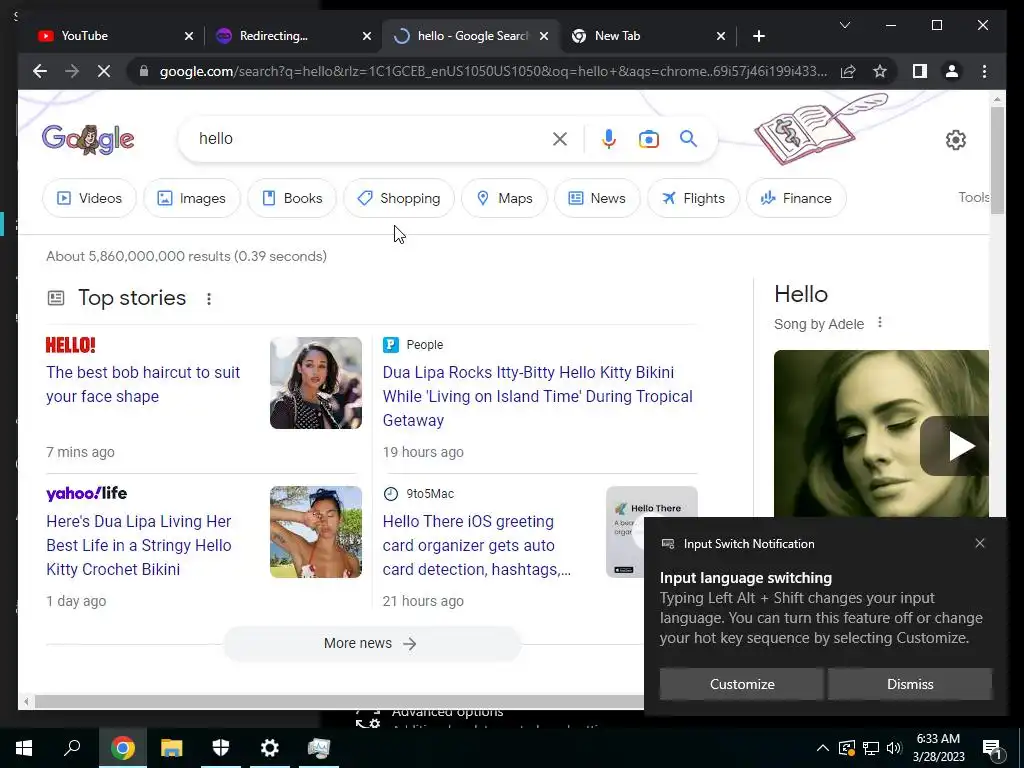
Task: Open Settings gear in taskbar
Action: (270, 748)
